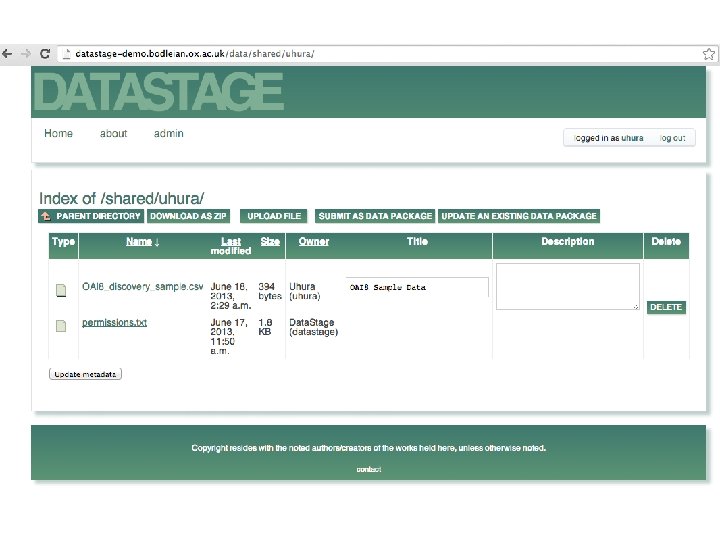720x540 pixels.
Task: Click the DATASTAGE logo banner
Action: click(x=159, y=91)
